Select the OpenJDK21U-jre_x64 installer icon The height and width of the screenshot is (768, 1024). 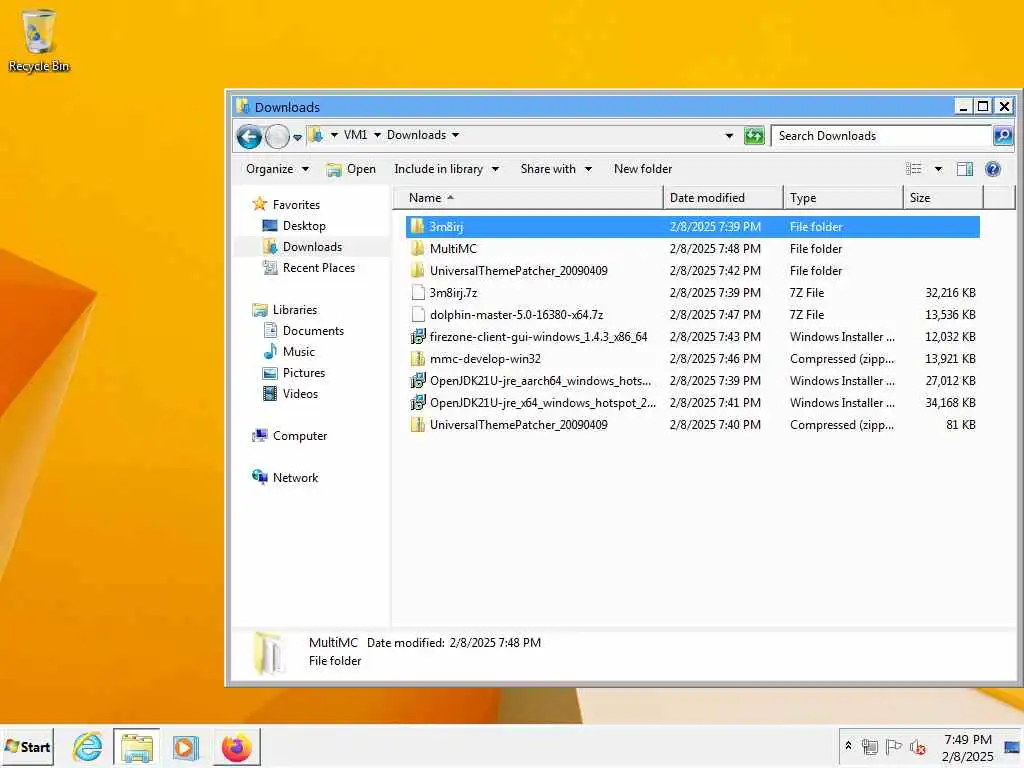tap(418, 403)
